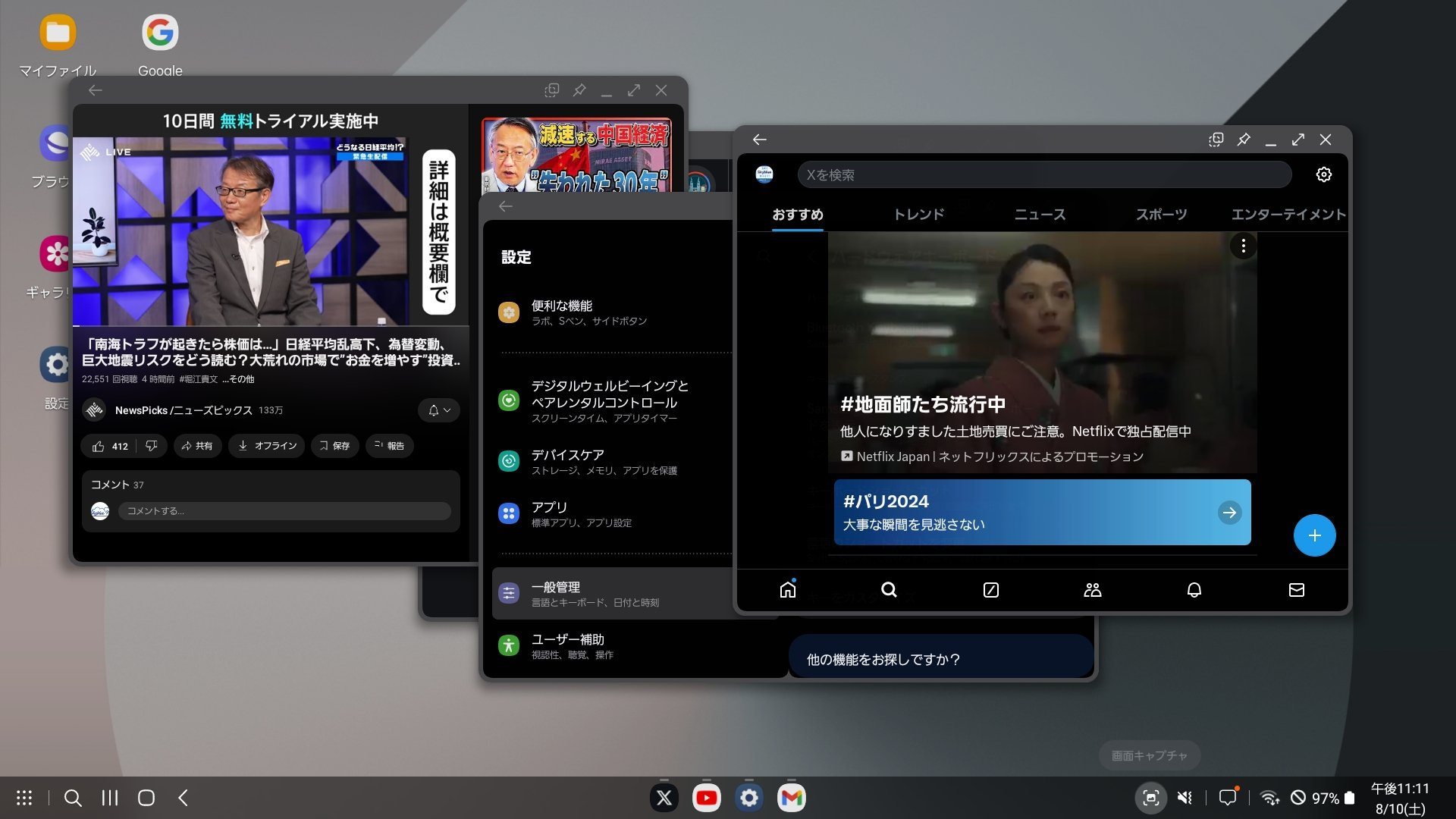
Task: Switch to スポーツ tab in X
Action: click(x=1162, y=215)
